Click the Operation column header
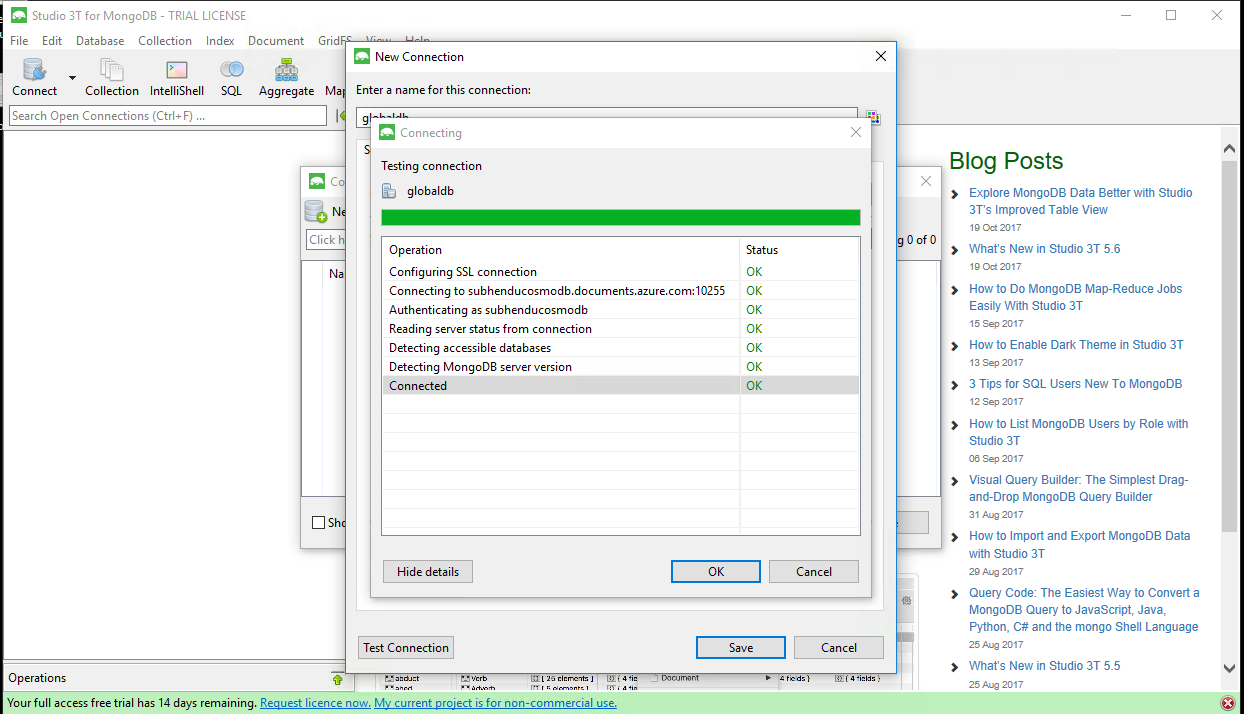The height and width of the screenshot is (714, 1244). click(561, 250)
